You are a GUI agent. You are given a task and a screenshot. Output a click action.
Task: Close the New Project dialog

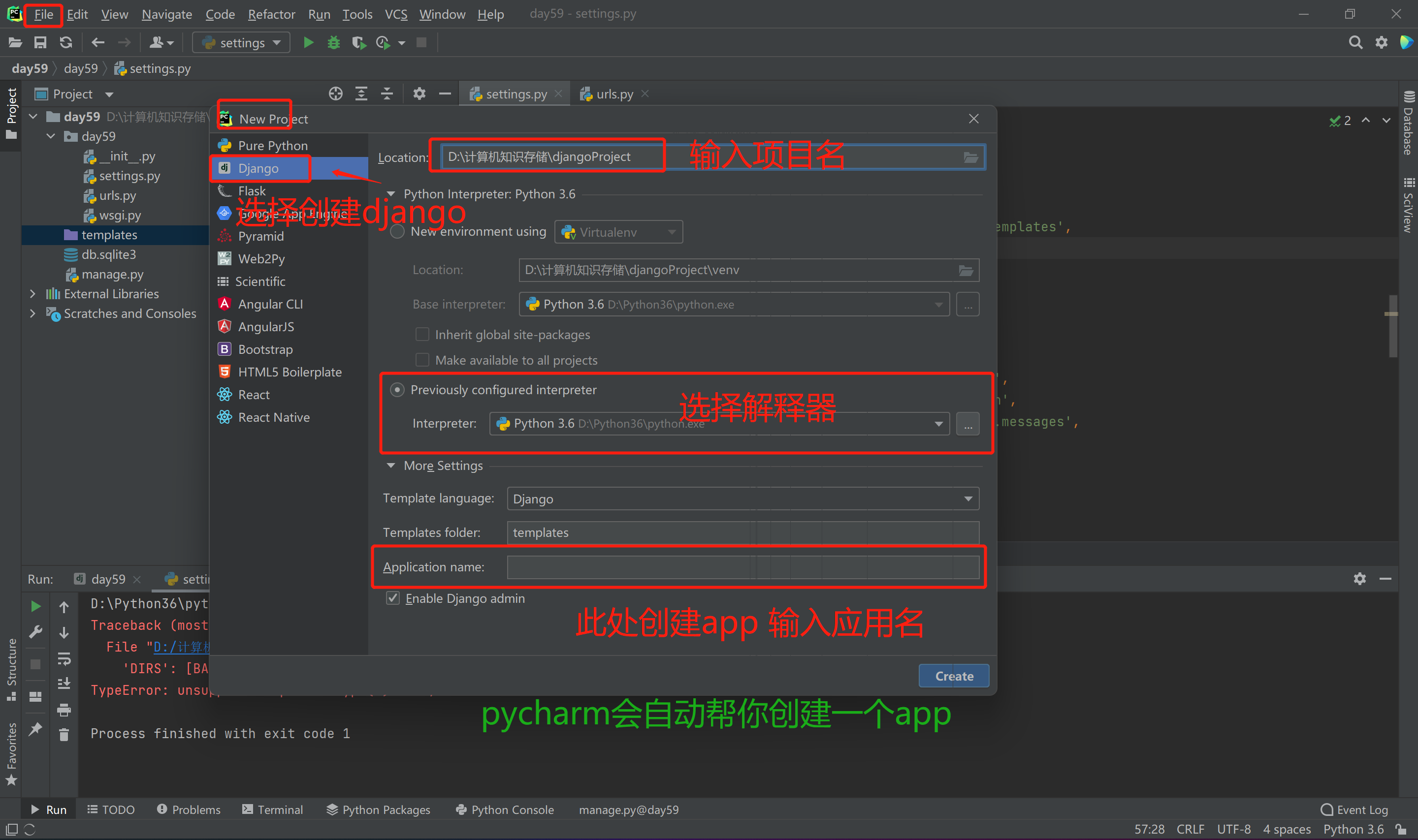click(973, 119)
